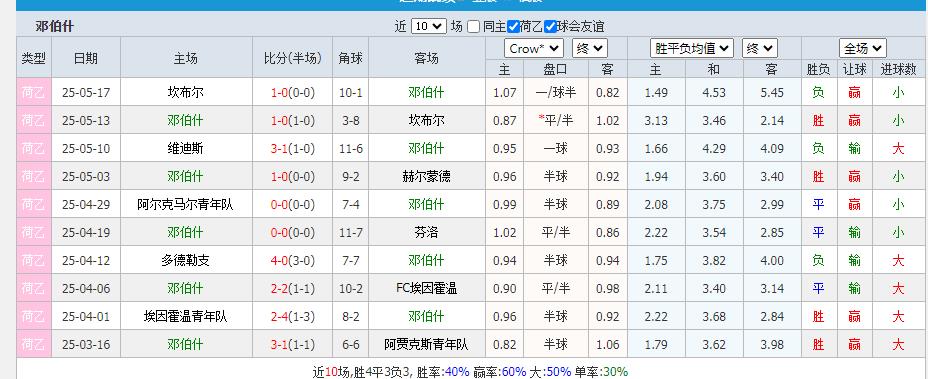Open 邓伯什 away team on 25-05-17 row
Image resolution: width=928 pixels, height=379 pixels.
(426, 92)
